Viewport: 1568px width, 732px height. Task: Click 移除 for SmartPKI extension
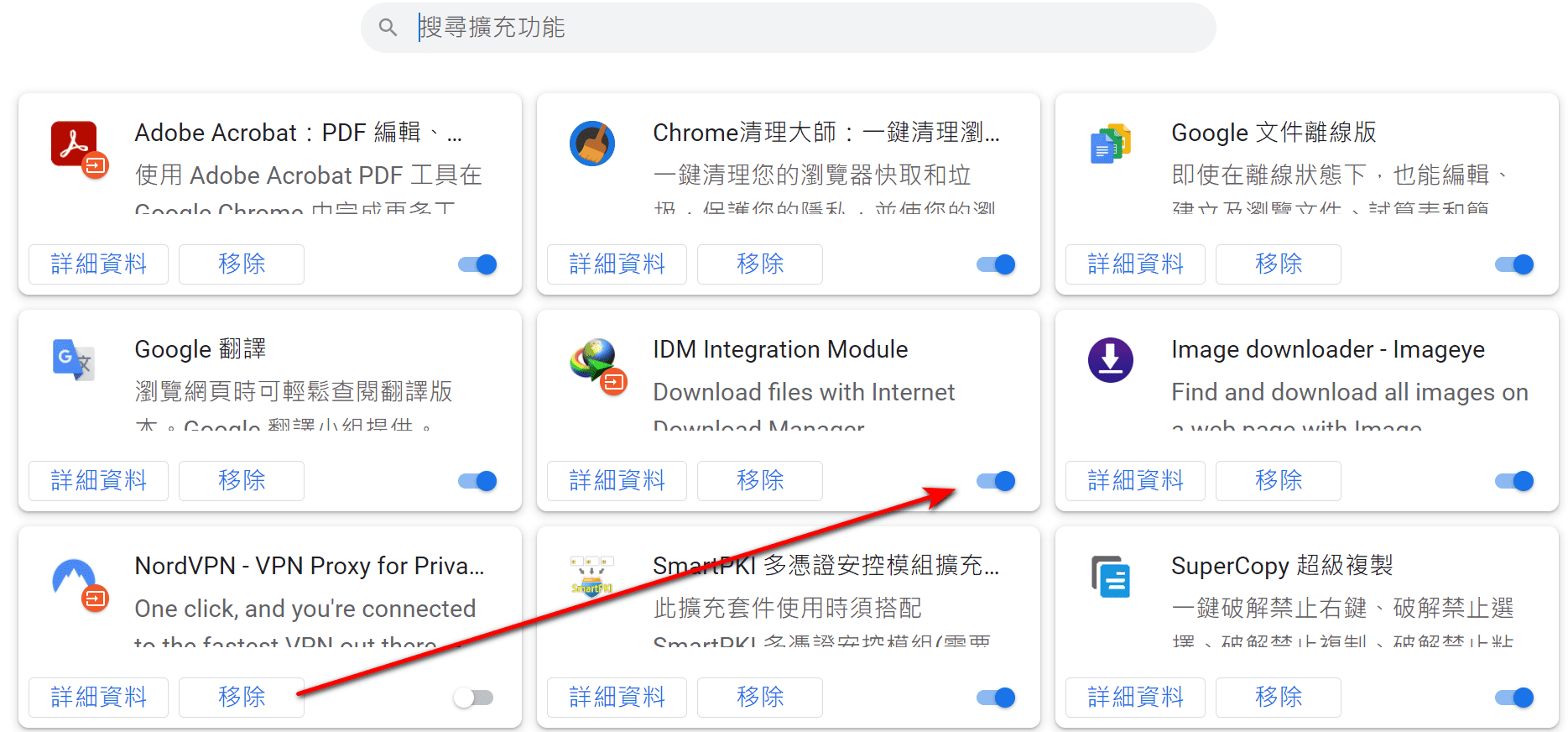[x=760, y=698]
